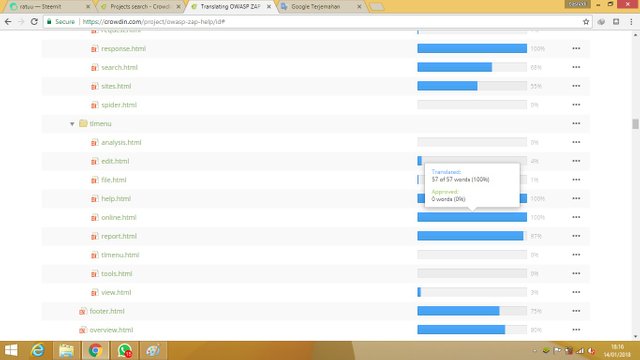
Task: Open options menu for edit.html row
Action: point(576,161)
